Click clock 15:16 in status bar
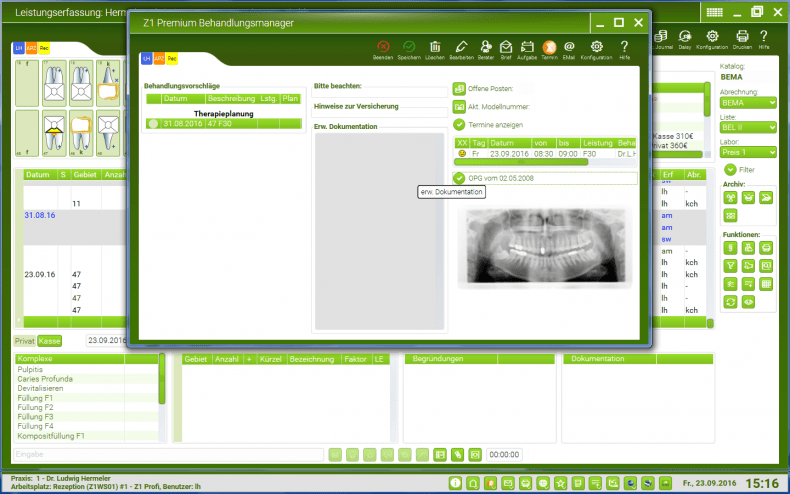The width and height of the screenshot is (790, 494). pos(762,483)
